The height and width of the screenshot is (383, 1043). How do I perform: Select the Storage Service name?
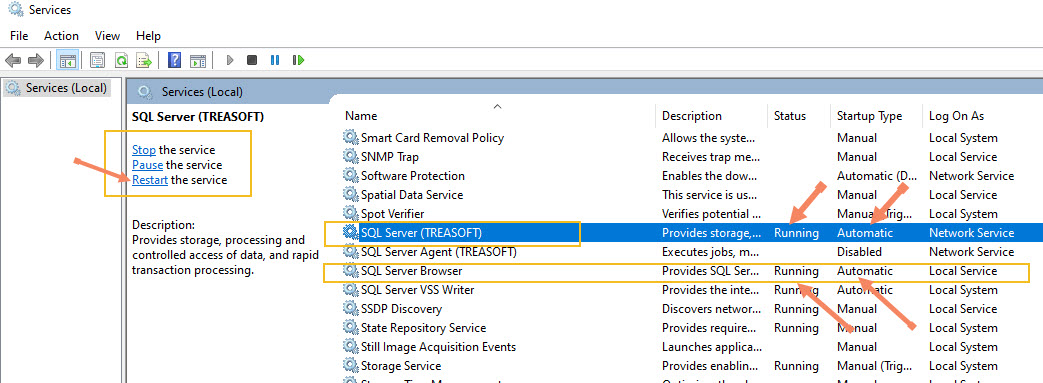click(401, 366)
